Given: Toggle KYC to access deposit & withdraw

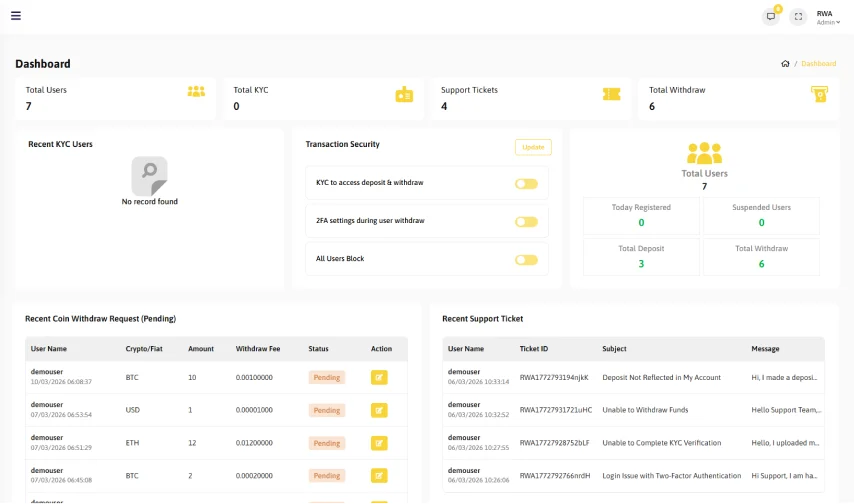Looking at the screenshot, I should tap(526, 184).
